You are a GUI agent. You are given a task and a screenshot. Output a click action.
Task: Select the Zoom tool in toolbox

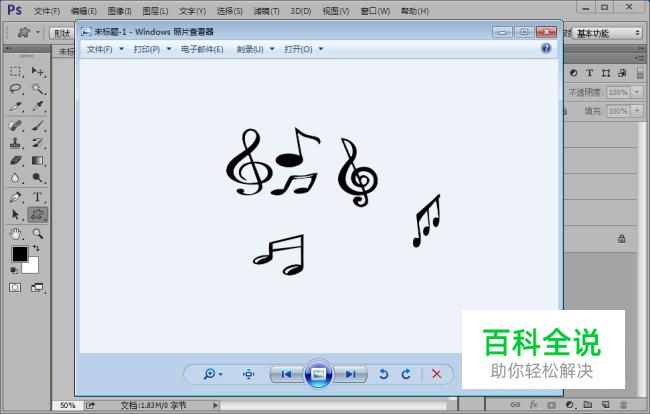point(38,234)
